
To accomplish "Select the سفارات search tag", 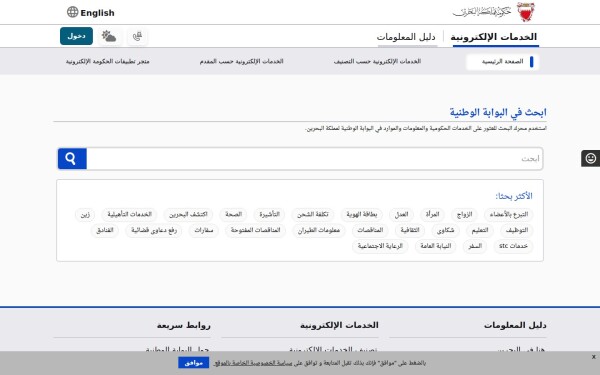I will tap(204, 230).
